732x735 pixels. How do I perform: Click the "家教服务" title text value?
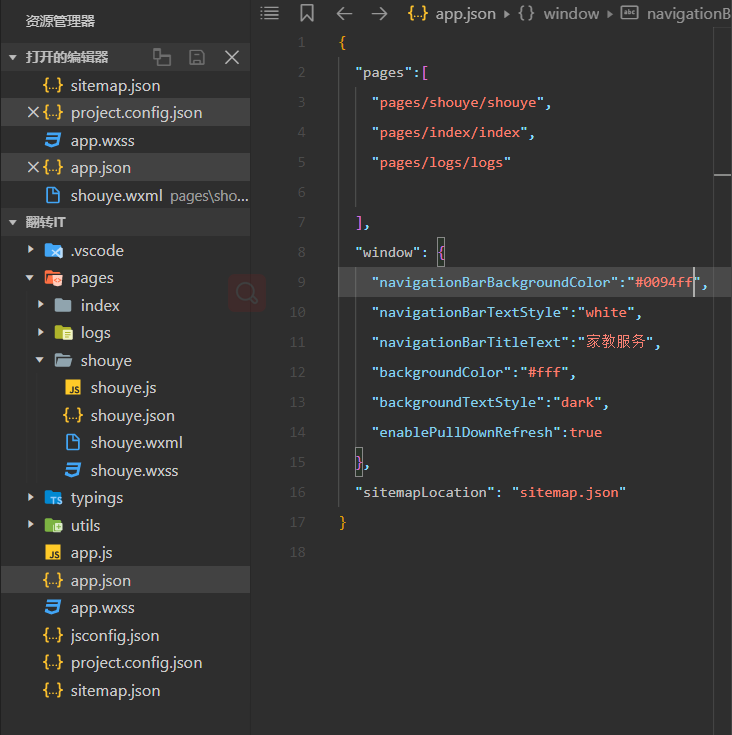point(616,342)
